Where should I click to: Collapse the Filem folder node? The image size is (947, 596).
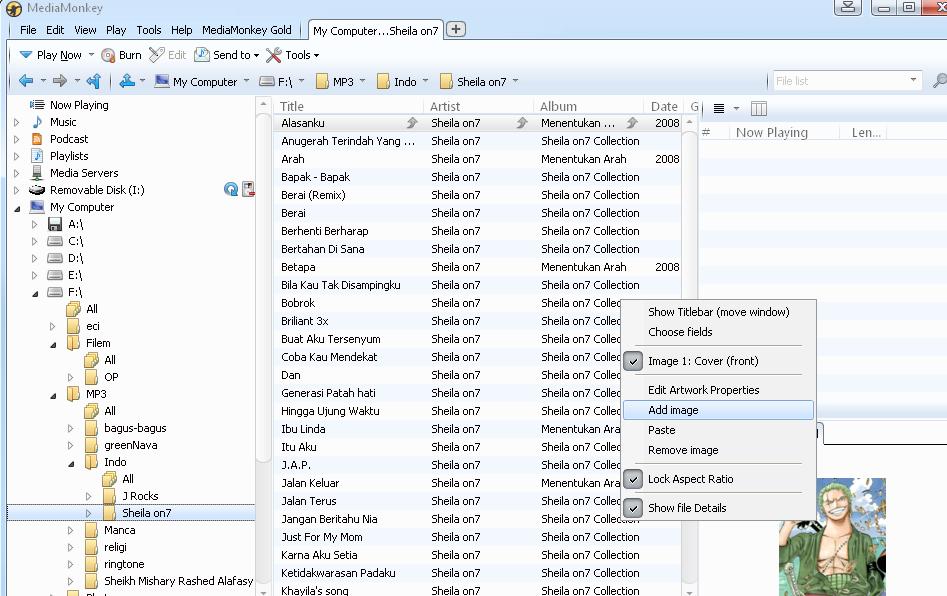click(53, 344)
